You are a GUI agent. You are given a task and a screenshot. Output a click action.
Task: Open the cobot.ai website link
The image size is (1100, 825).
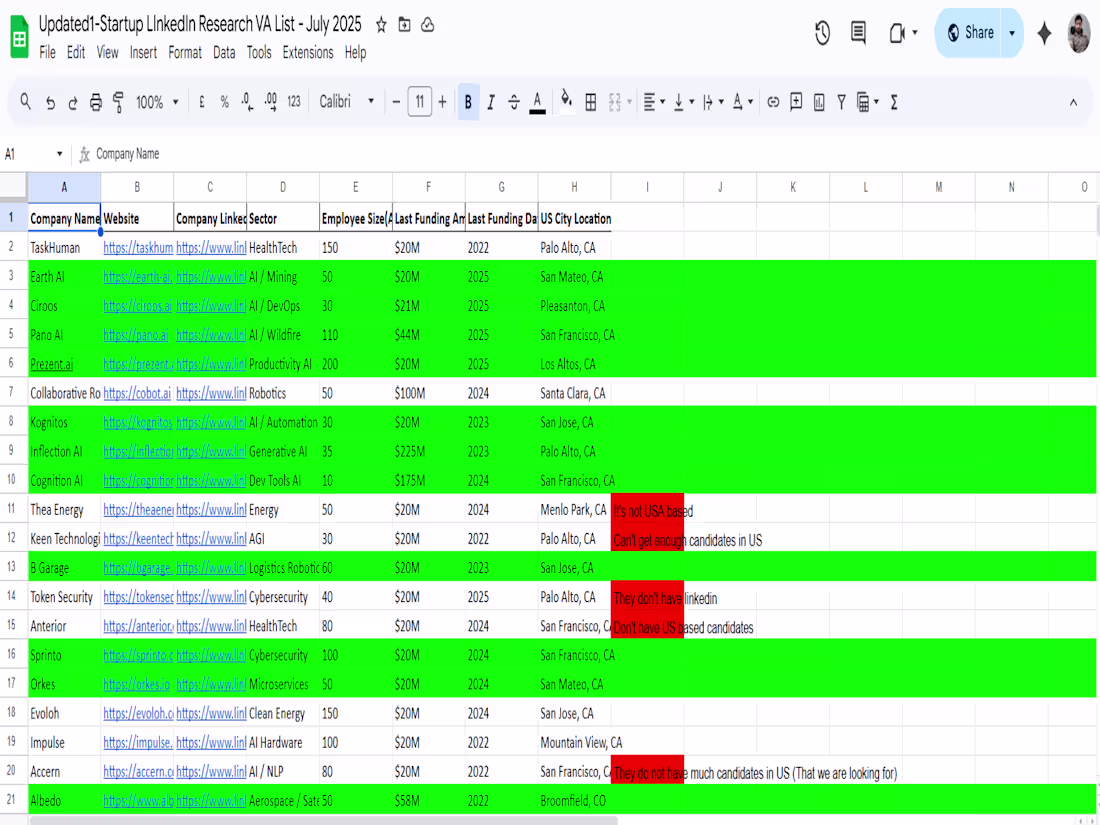pyautogui.click(x=137, y=394)
